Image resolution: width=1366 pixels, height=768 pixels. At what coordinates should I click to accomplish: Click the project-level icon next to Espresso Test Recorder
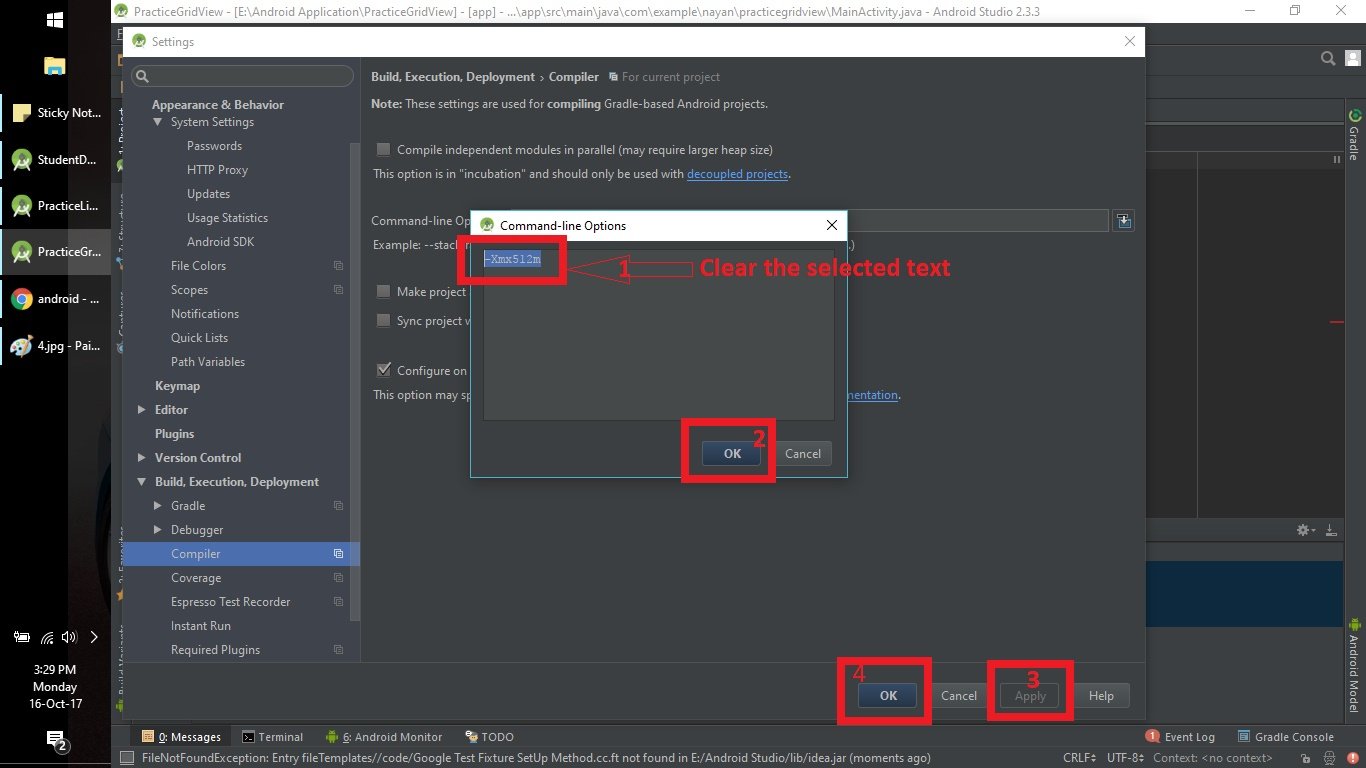point(338,602)
